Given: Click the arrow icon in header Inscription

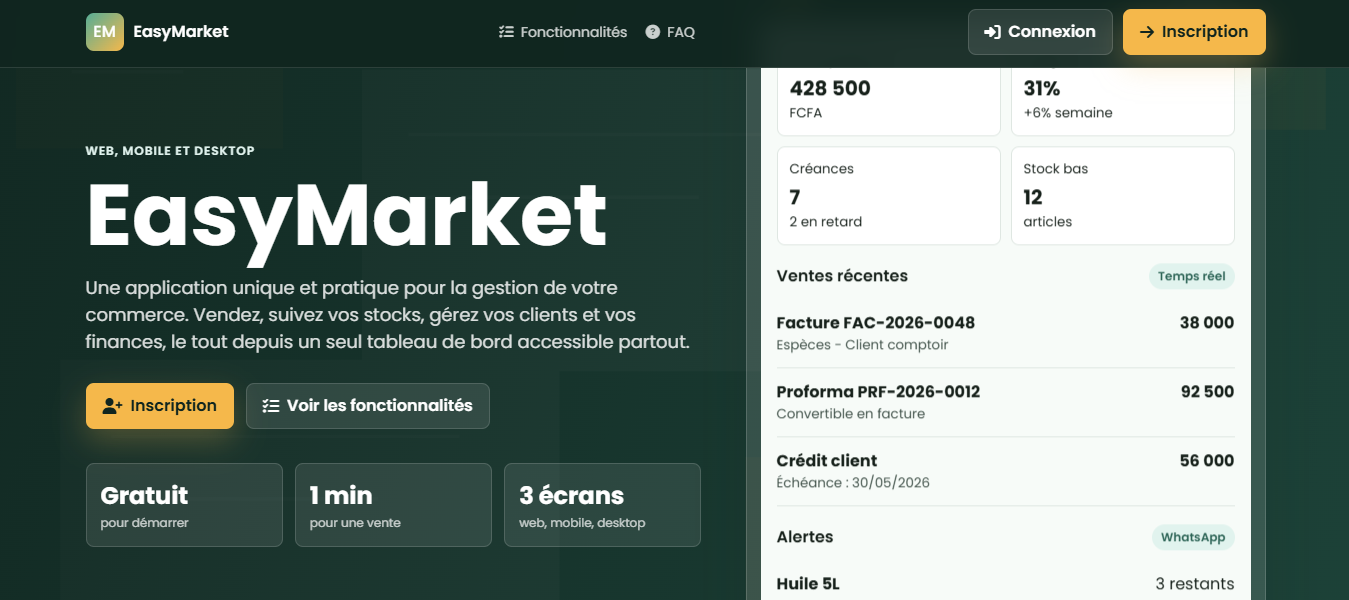Looking at the screenshot, I should click(x=1147, y=32).
